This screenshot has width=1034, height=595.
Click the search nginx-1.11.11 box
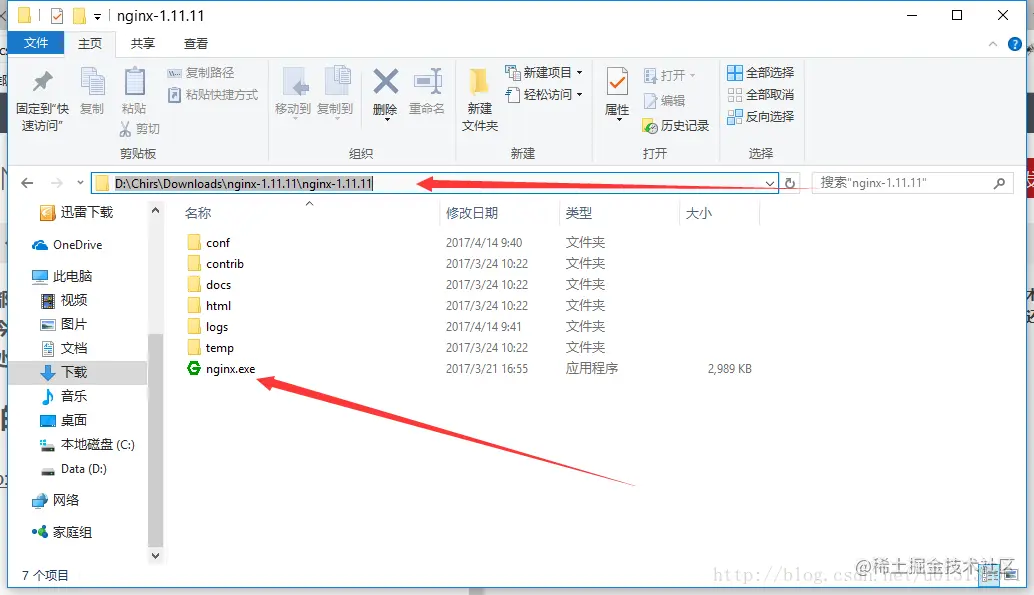[x=913, y=183]
